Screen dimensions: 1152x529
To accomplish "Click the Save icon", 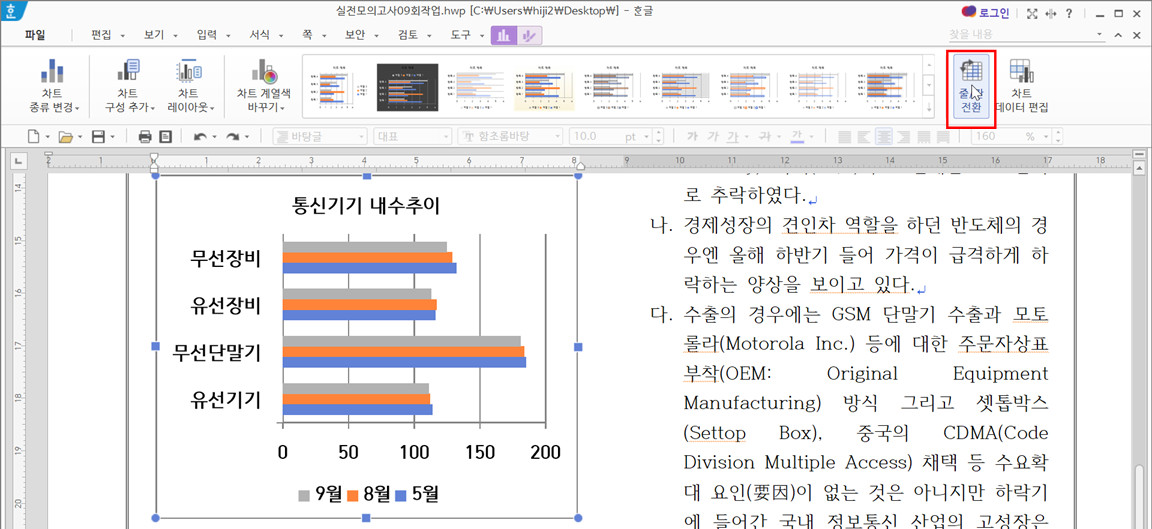I will [98, 137].
